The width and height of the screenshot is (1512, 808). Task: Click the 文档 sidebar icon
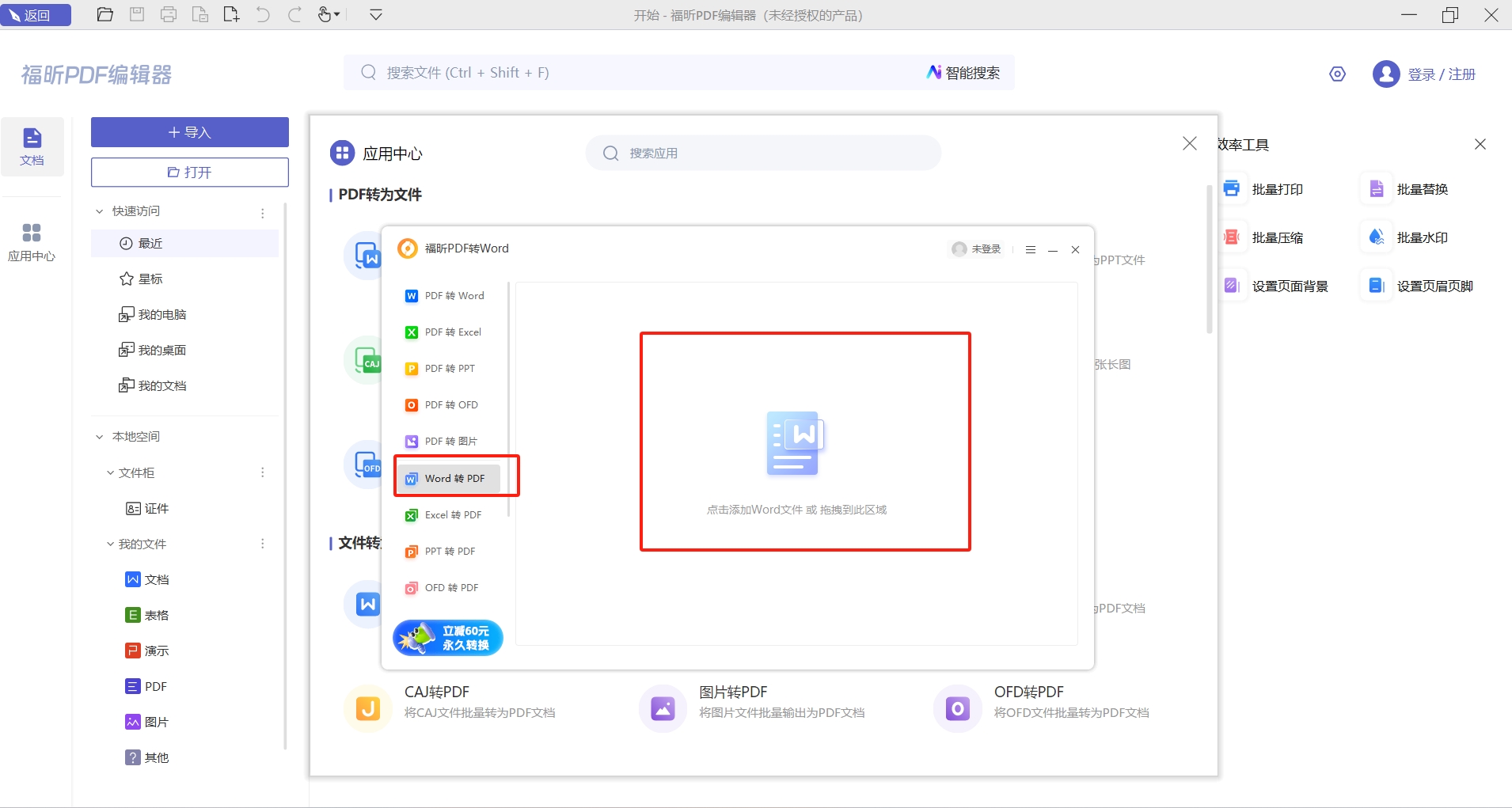pos(32,146)
